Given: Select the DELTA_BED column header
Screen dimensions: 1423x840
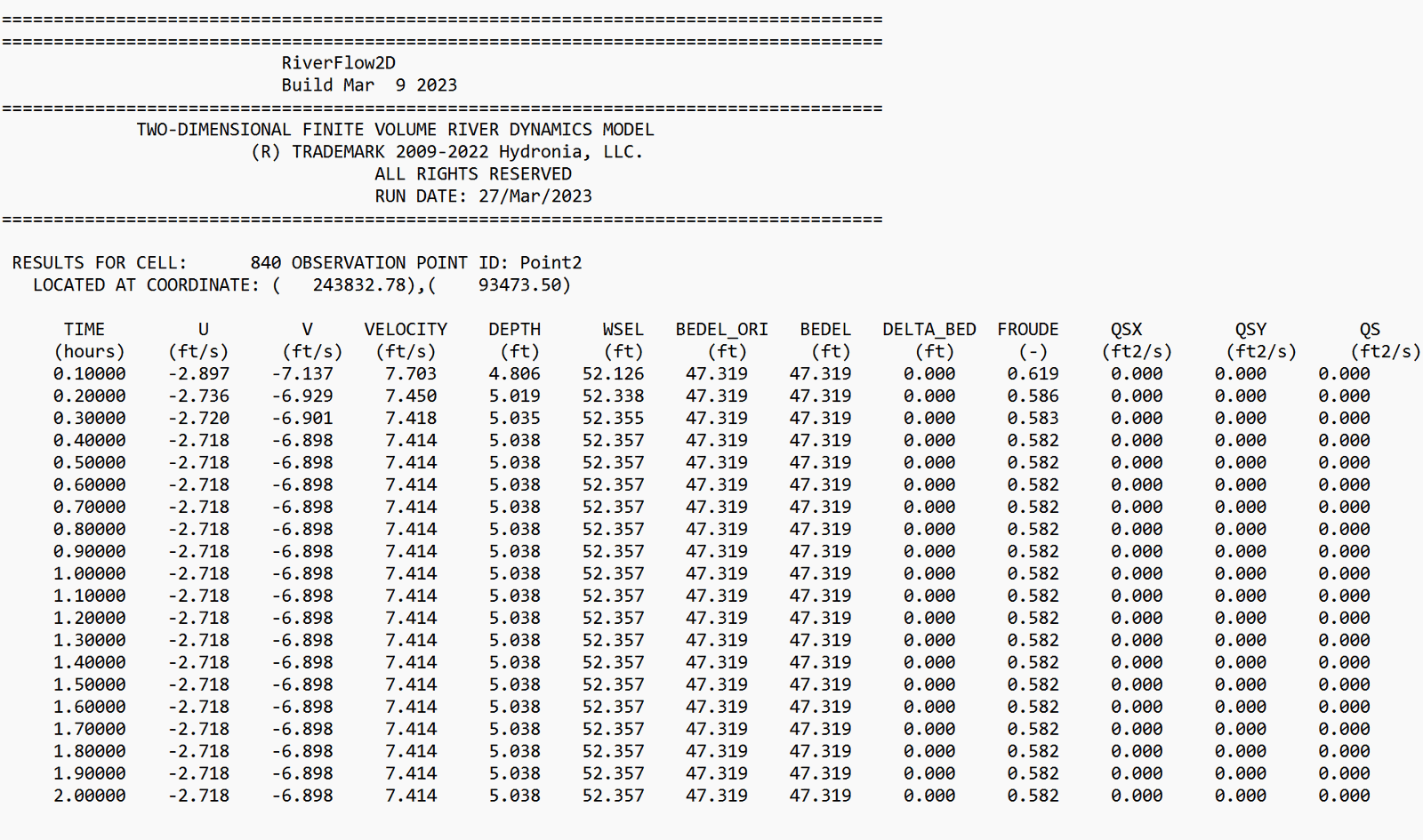Looking at the screenshot, I should [x=929, y=330].
